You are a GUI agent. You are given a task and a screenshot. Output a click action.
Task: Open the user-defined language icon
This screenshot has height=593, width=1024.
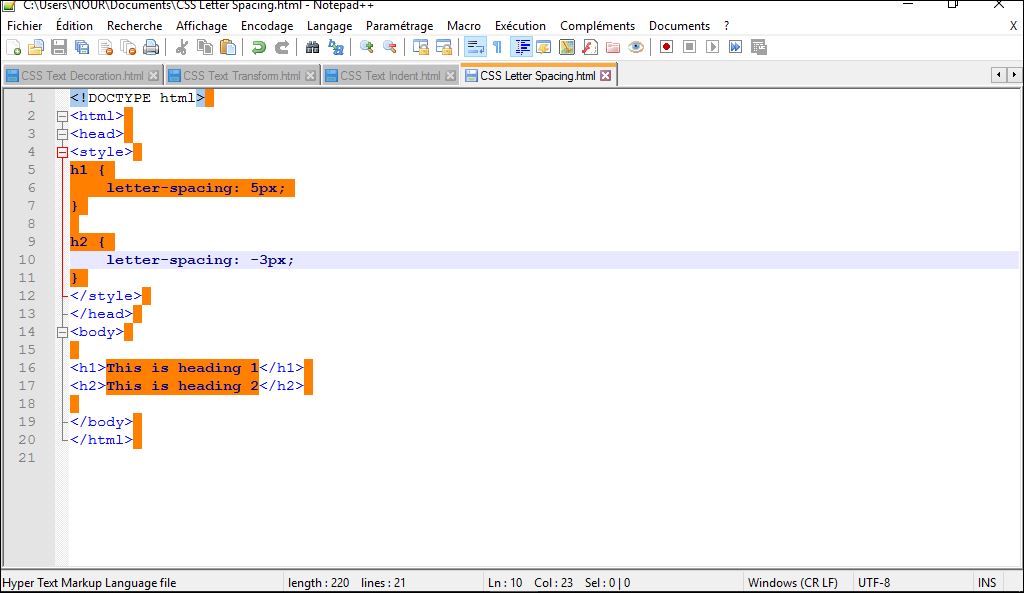pyautogui.click(x=544, y=47)
